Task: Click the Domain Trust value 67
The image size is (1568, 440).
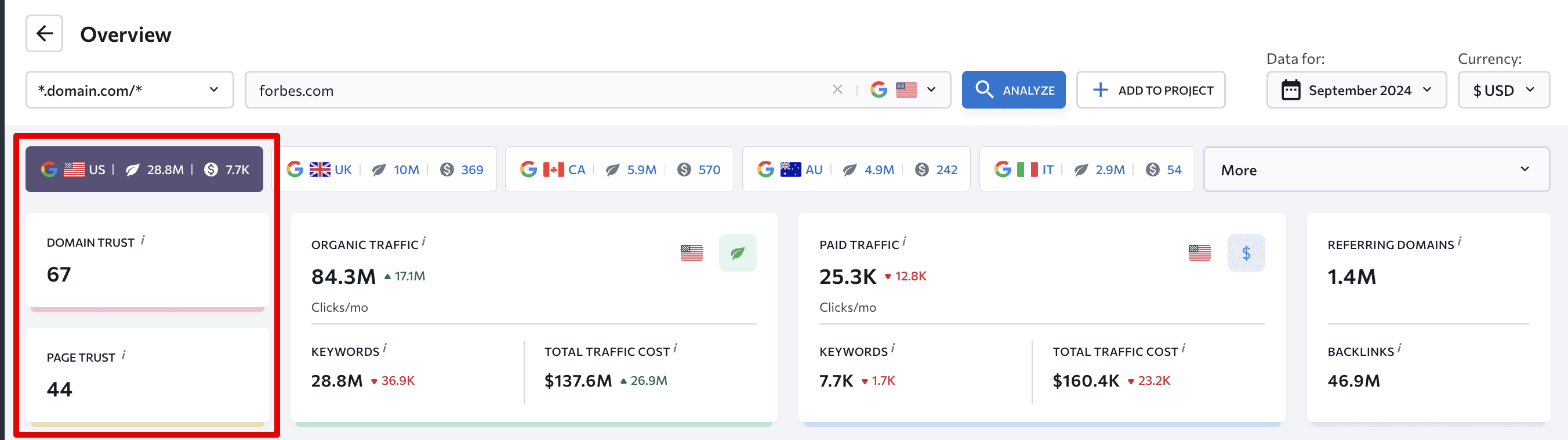Action: coord(59,274)
